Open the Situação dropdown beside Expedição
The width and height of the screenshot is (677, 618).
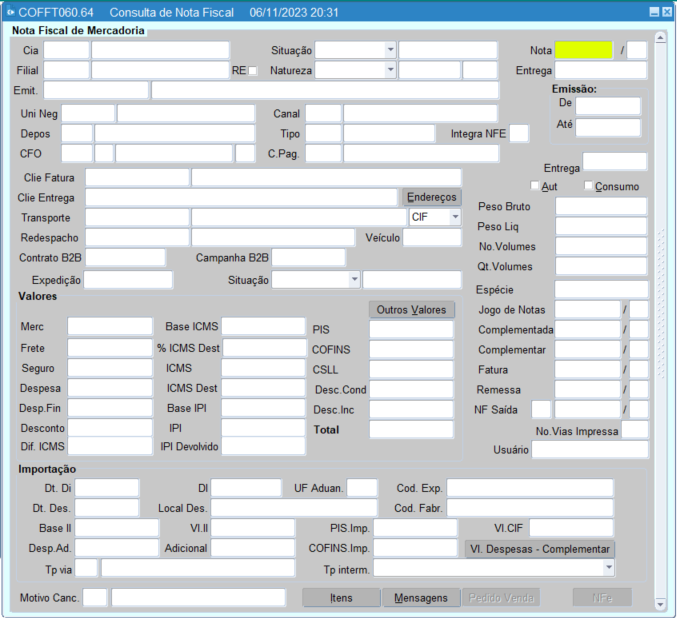click(354, 280)
